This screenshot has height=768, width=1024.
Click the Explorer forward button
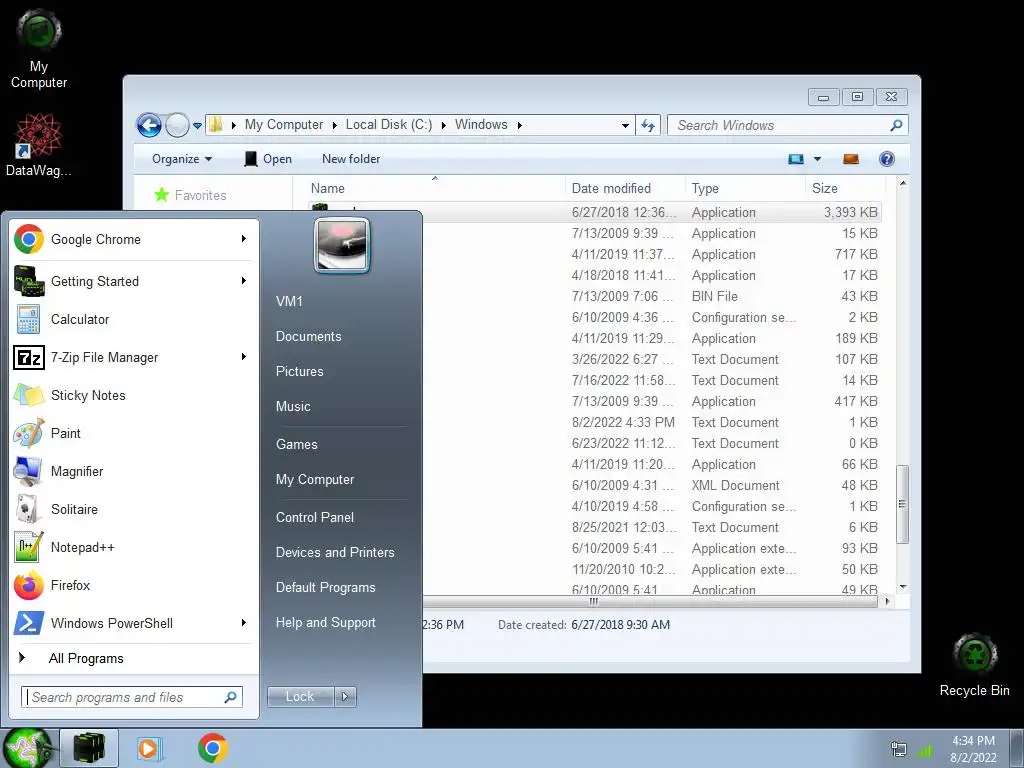point(177,125)
